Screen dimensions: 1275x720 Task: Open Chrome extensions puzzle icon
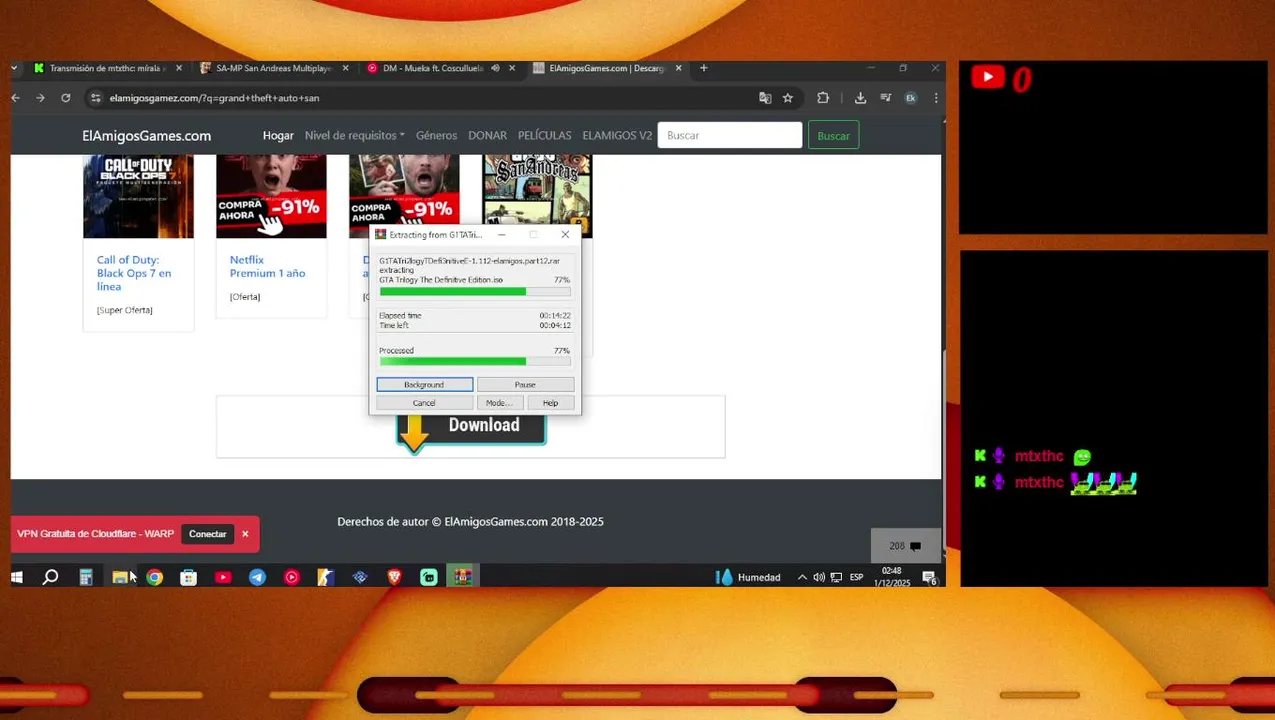[x=823, y=98]
